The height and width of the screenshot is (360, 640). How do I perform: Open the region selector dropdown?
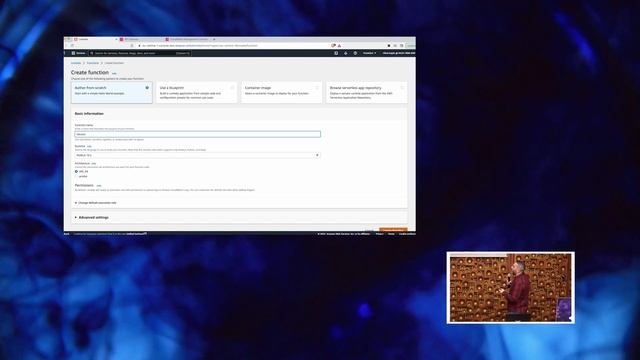click(x=369, y=53)
